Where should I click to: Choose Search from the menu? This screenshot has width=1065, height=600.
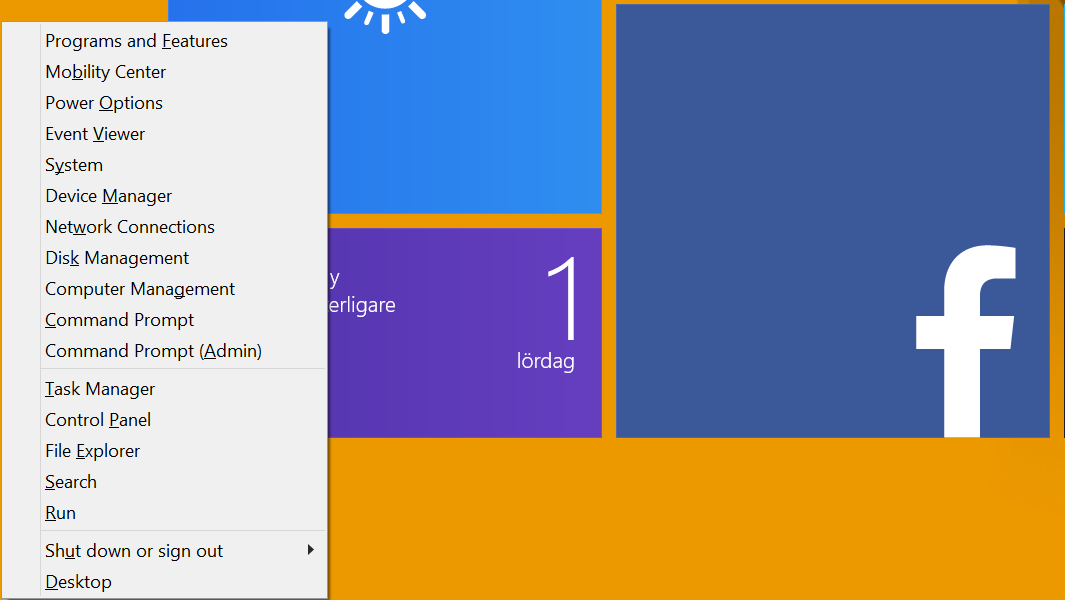pos(183,482)
